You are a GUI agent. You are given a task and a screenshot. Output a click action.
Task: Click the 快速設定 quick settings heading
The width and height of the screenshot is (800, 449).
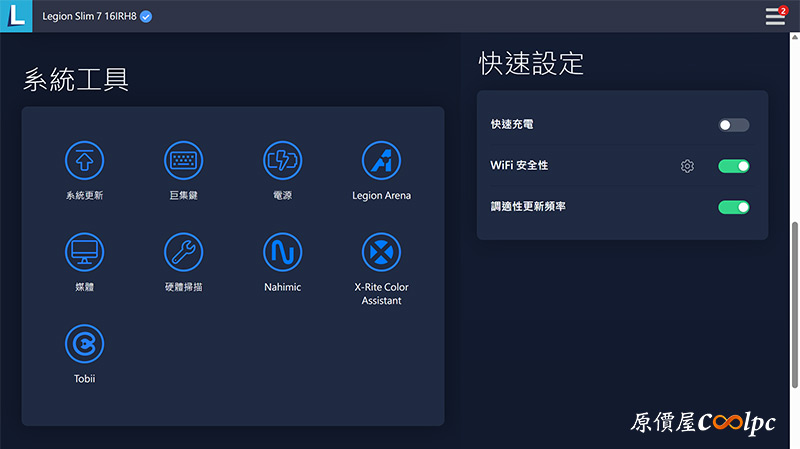pyautogui.click(x=530, y=64)
